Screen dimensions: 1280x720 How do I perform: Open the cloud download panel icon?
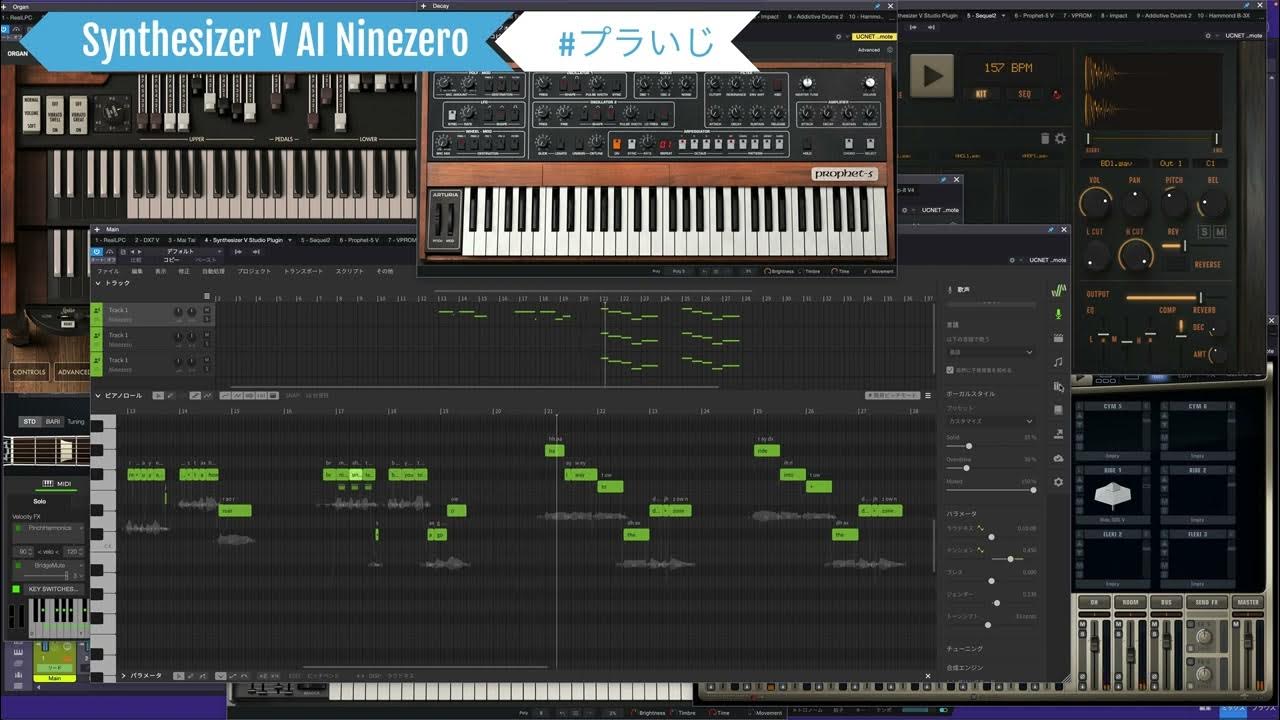click(x=1058, y=458)
